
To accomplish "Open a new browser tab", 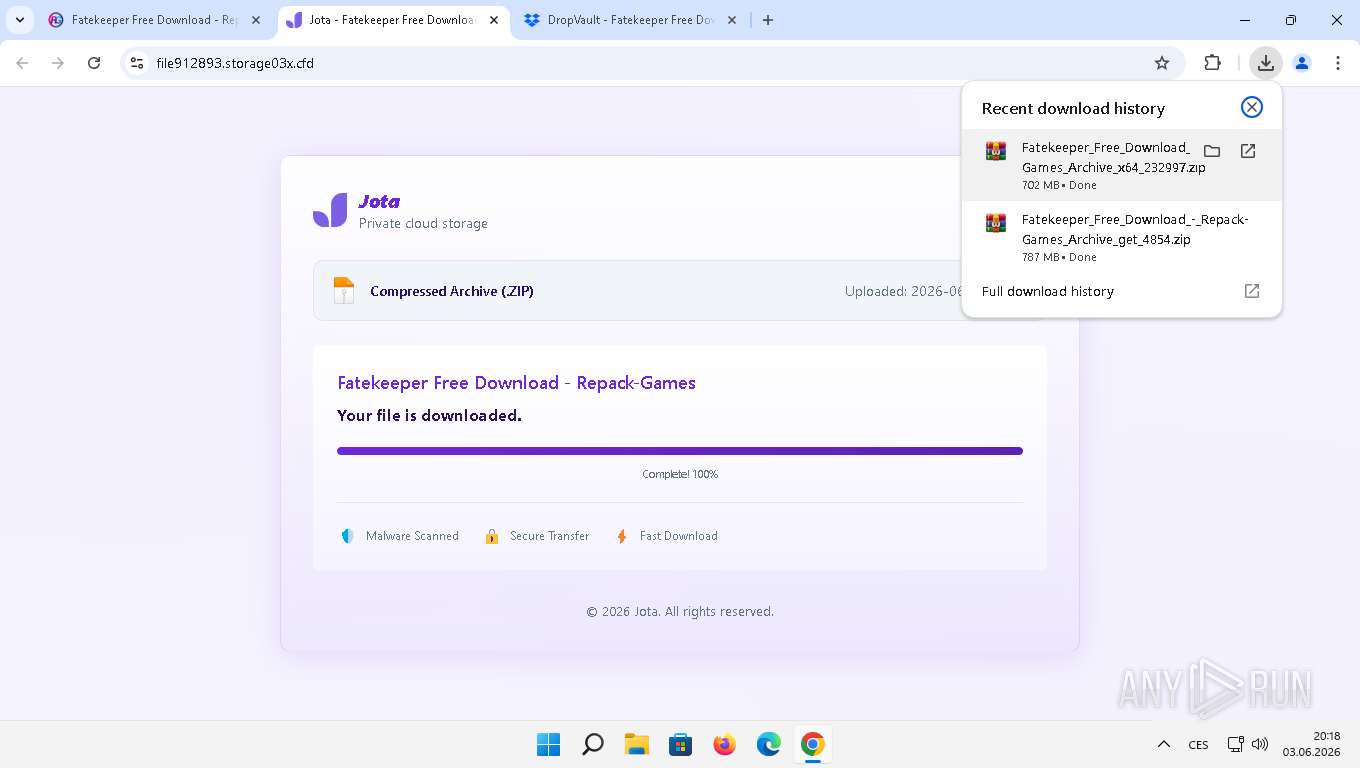I will (x=768, y=20).
